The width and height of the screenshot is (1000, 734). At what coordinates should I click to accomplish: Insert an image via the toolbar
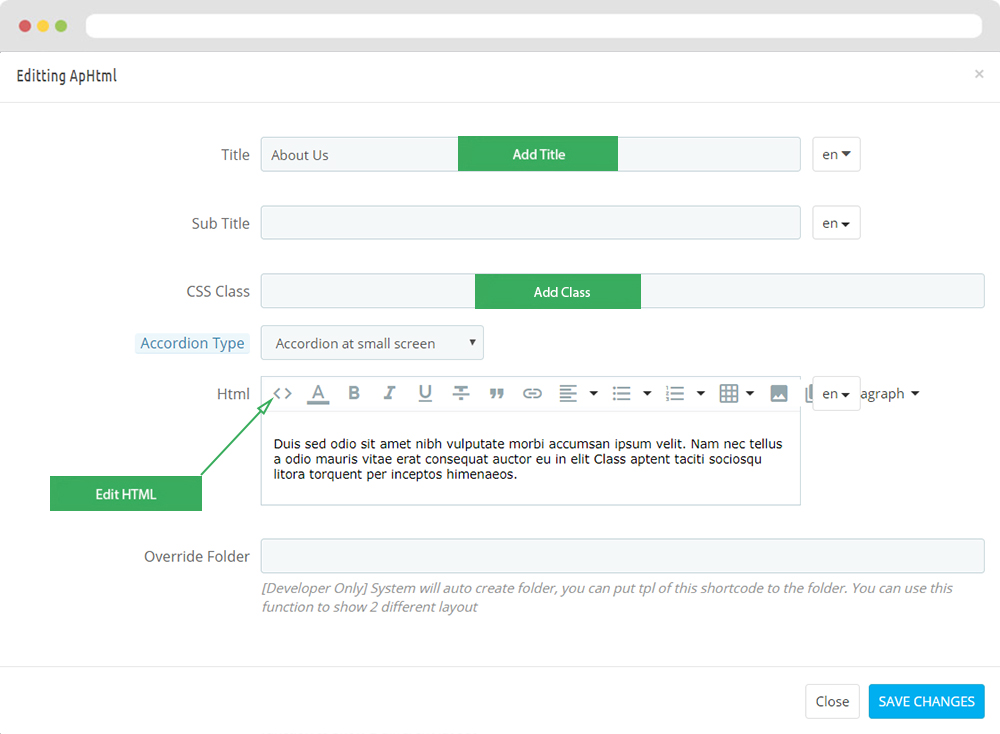click(779, 394)
